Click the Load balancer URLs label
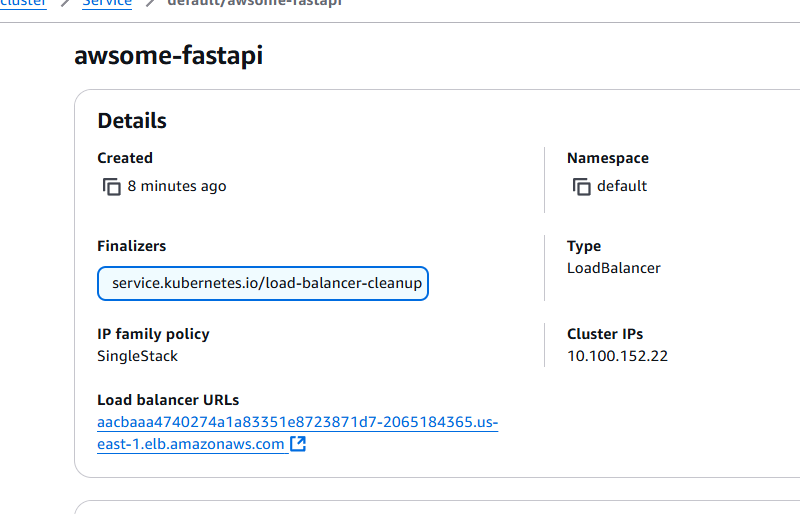 [x=168, y=400]
